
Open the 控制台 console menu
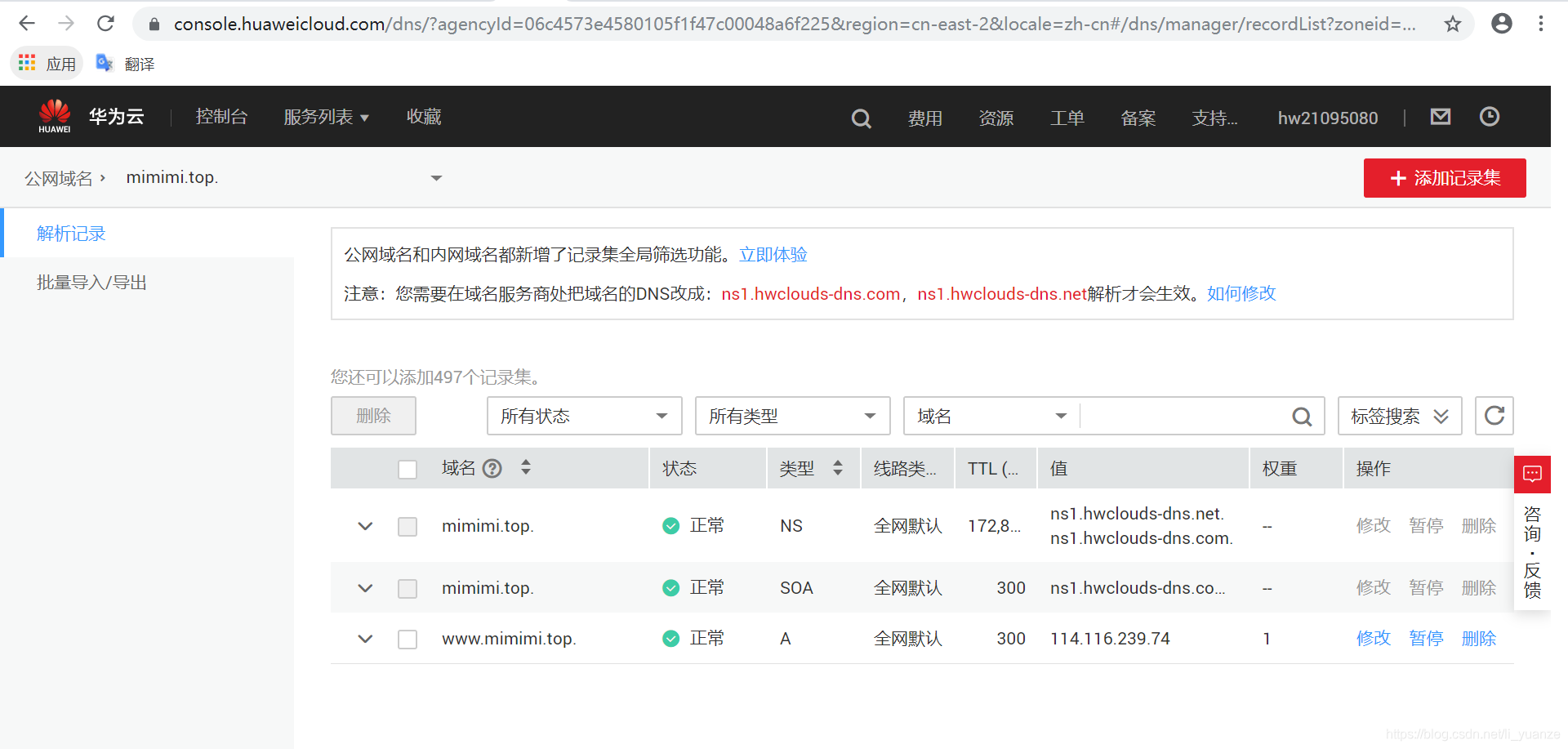point(221,117)
